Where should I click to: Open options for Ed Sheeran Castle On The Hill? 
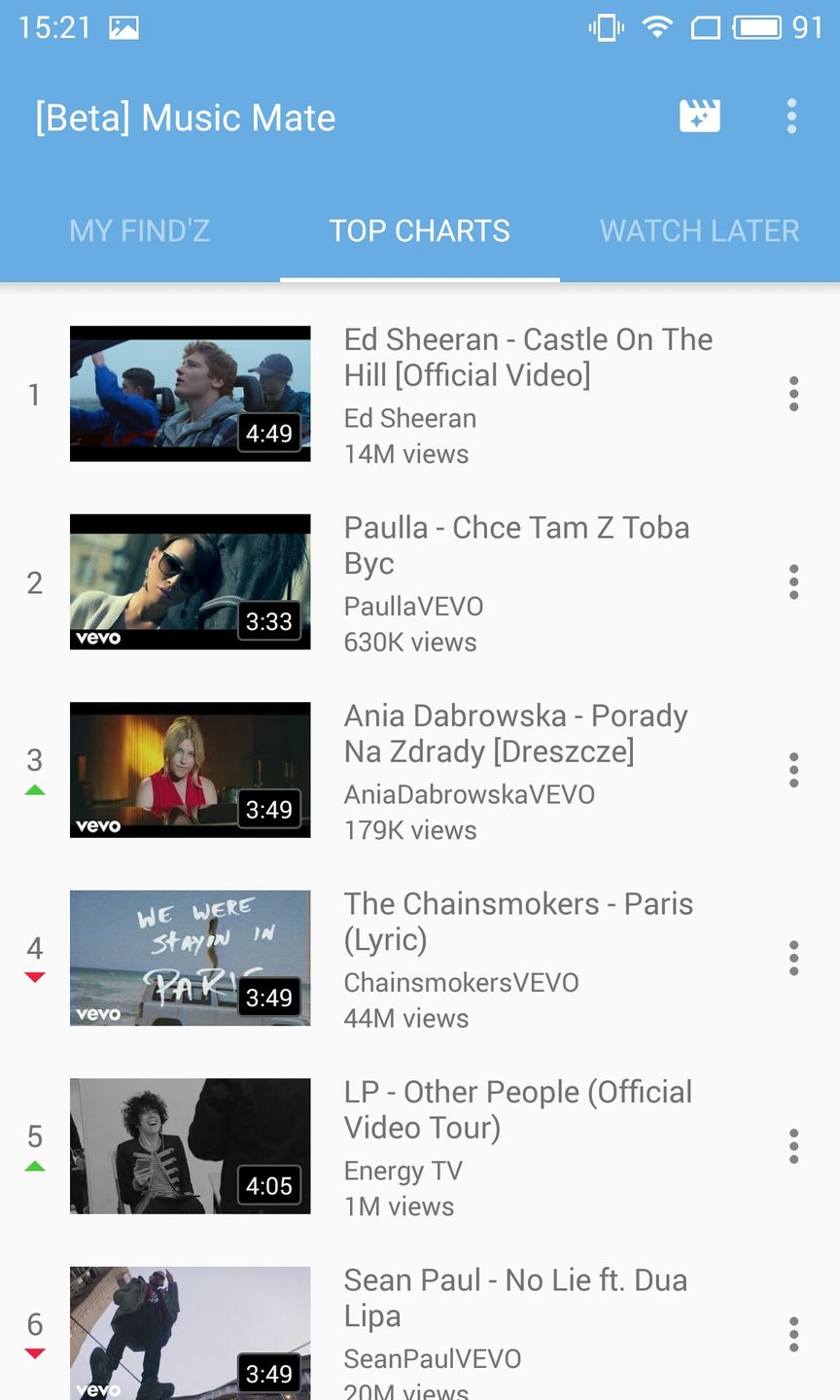point(794,394)
